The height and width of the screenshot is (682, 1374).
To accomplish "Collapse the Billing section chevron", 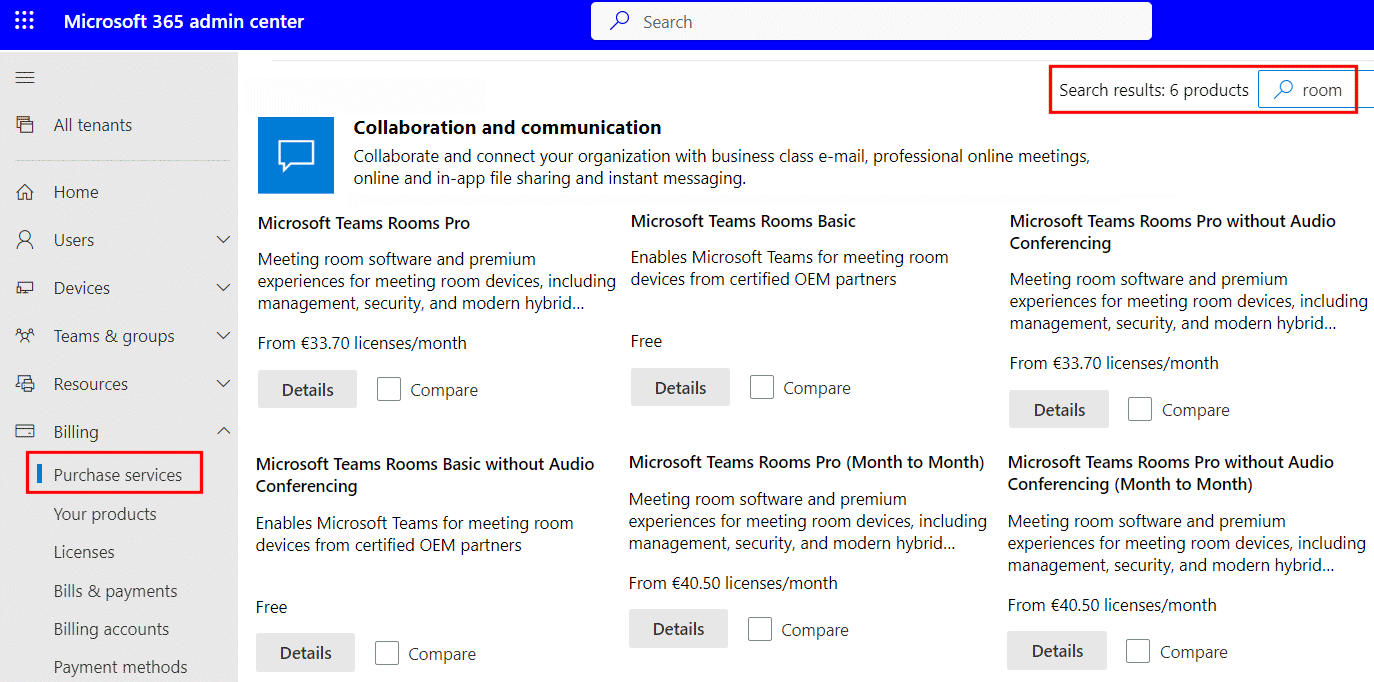I will (223, 431).
